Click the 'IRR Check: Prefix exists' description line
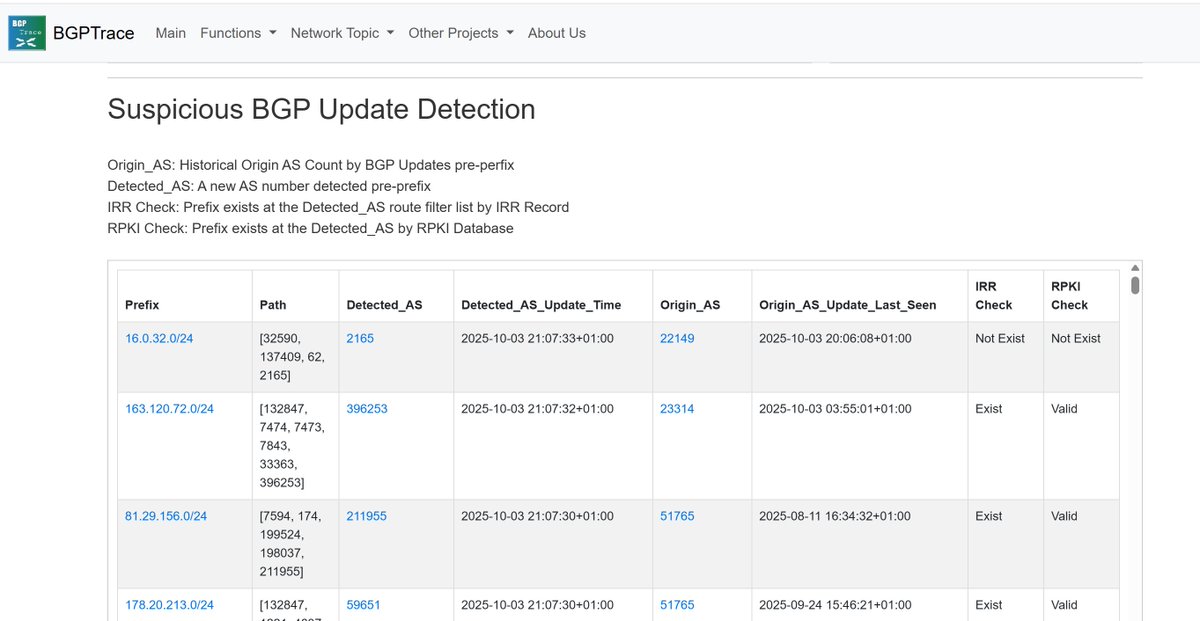1200x621 pixels. click(338, 207)
